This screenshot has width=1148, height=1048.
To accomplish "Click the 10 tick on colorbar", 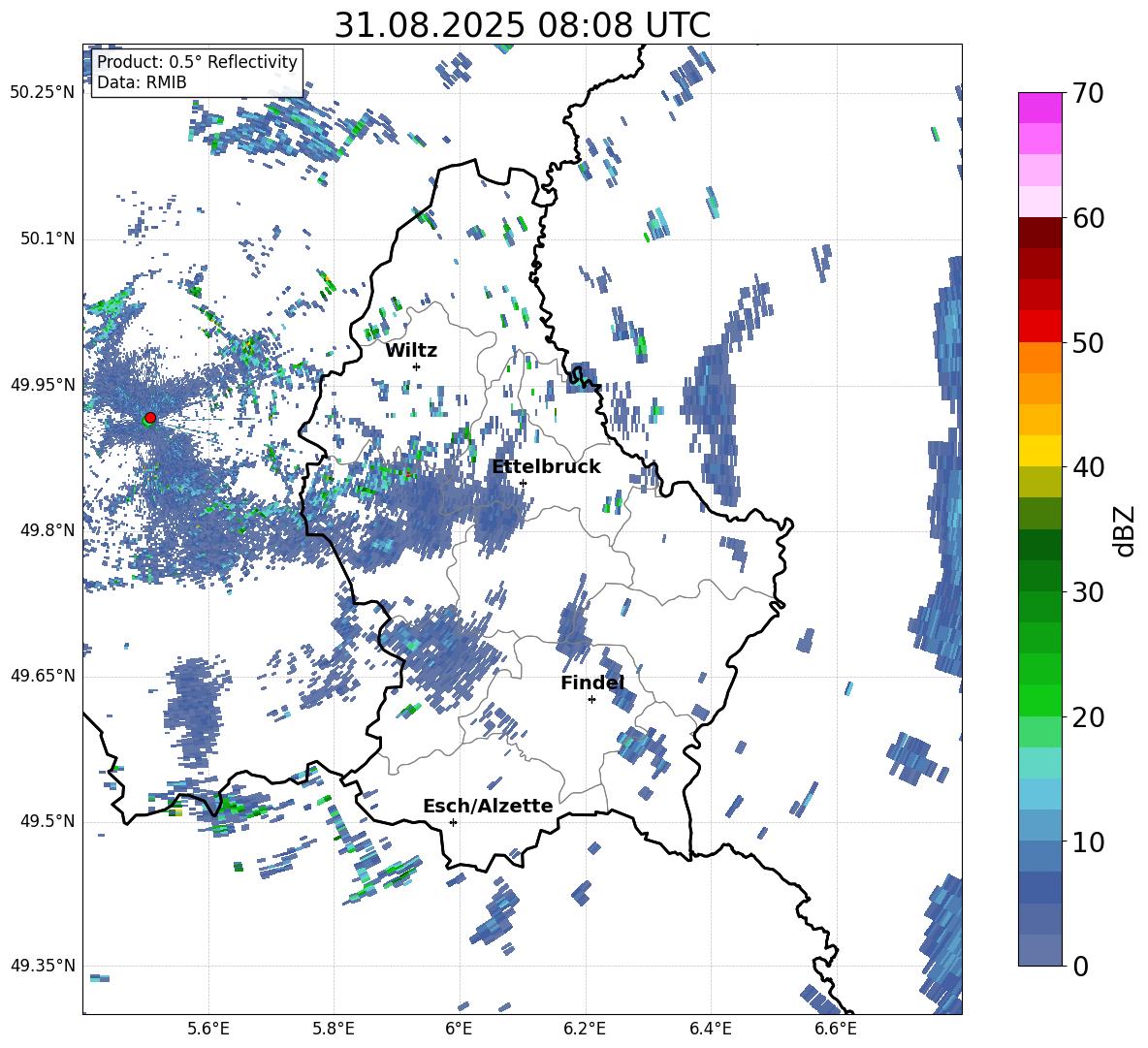I will click(x=1088, y=842).
